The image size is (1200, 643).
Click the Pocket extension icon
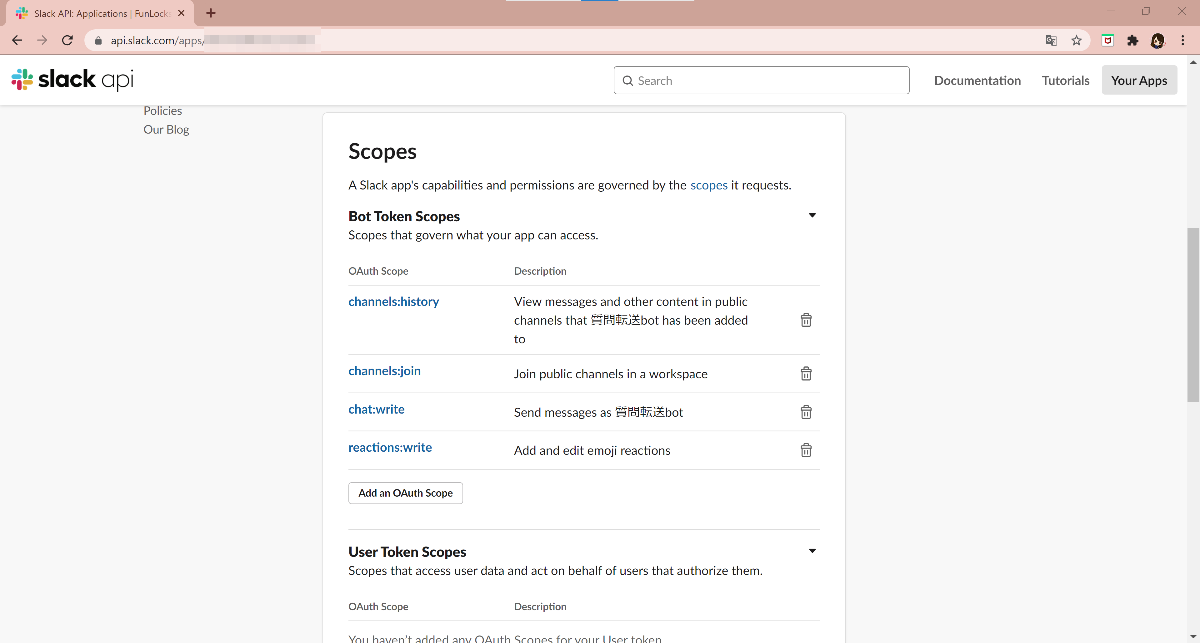click(x=1108, y=40)
